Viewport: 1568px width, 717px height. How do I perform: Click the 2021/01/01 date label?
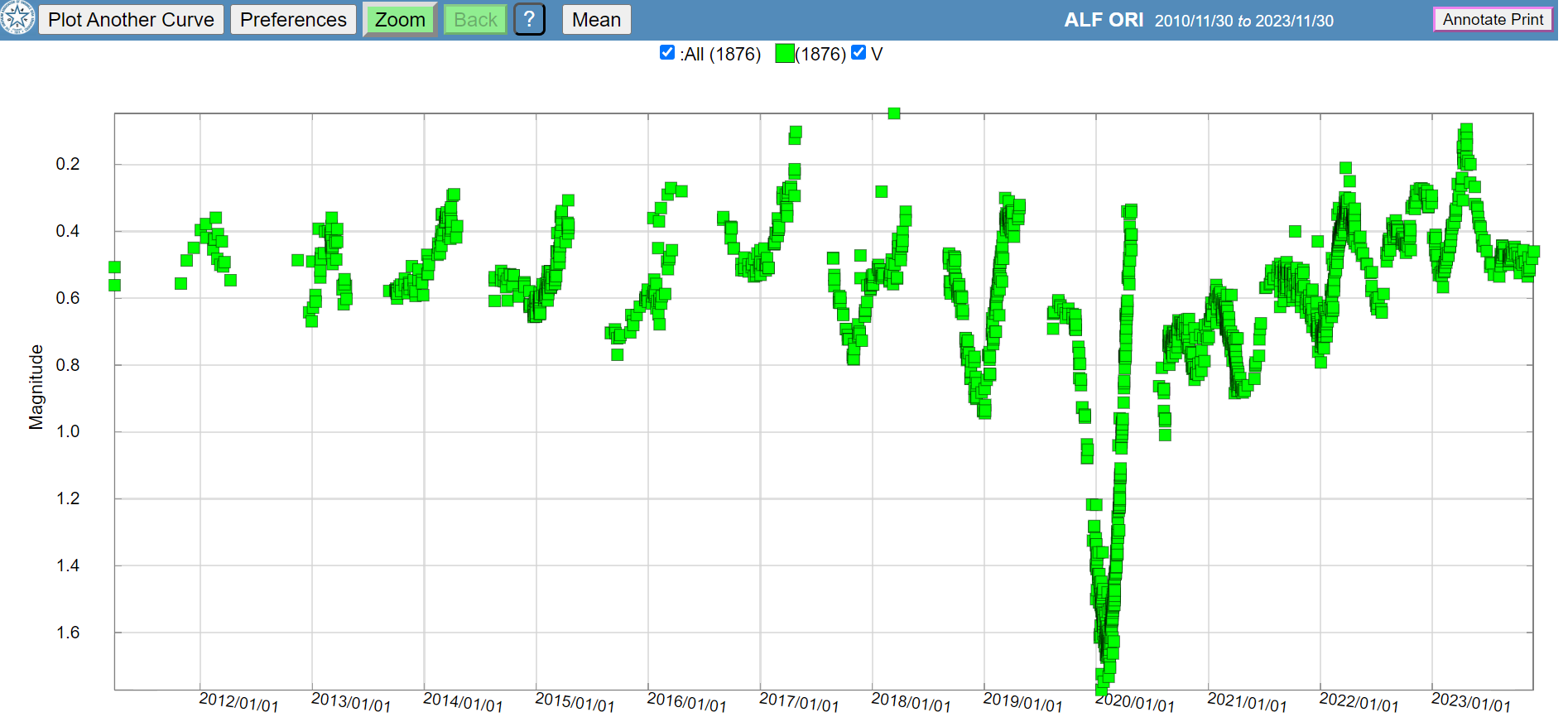click(1247, 702)
